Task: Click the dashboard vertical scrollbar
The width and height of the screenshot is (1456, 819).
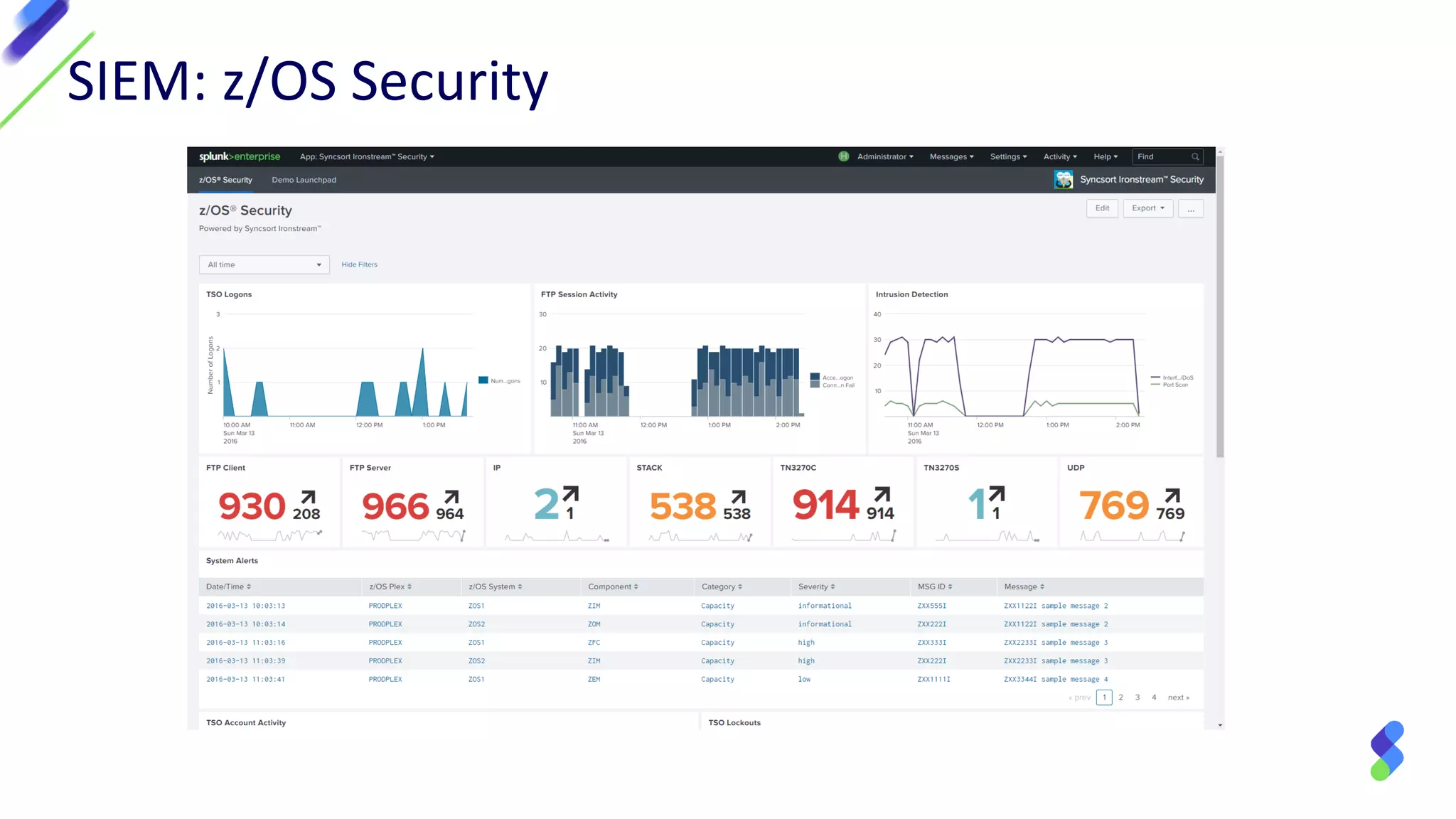Action: point(1220,306)
